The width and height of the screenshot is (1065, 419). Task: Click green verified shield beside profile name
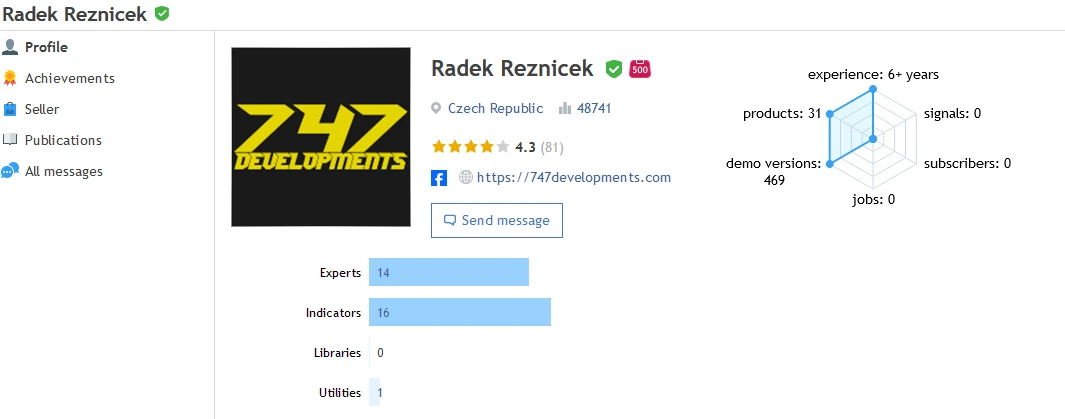(614, 69)
